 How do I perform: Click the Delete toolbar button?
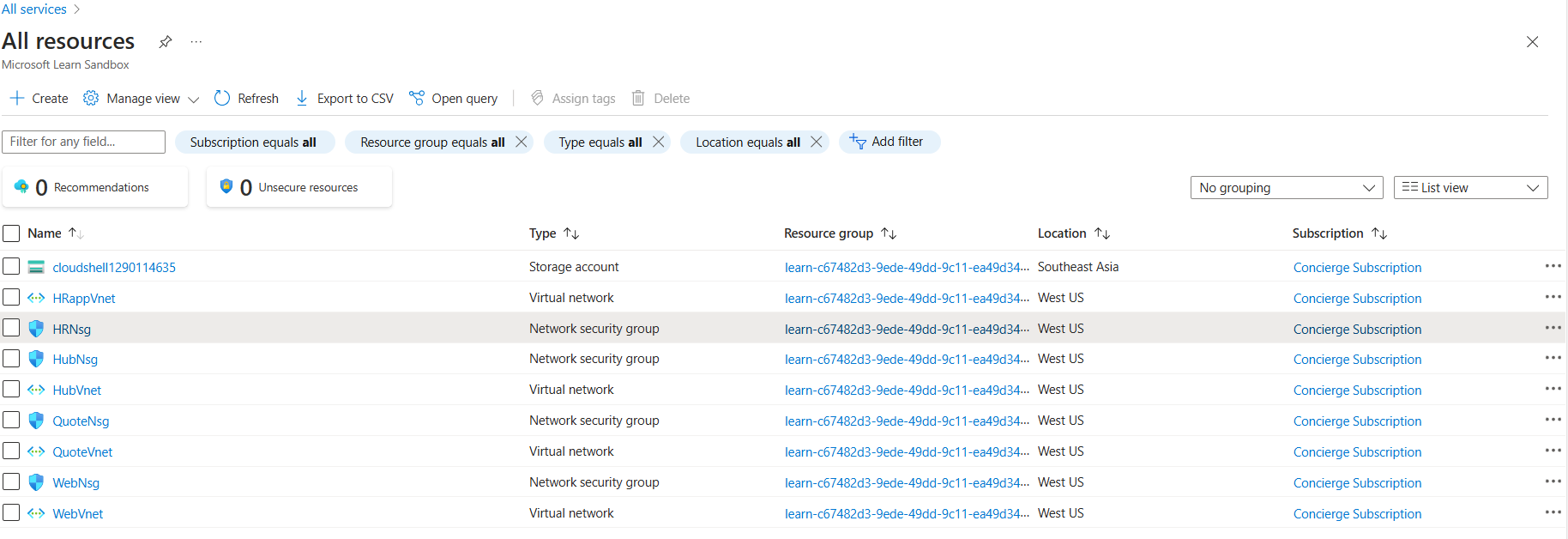point(660,99)
